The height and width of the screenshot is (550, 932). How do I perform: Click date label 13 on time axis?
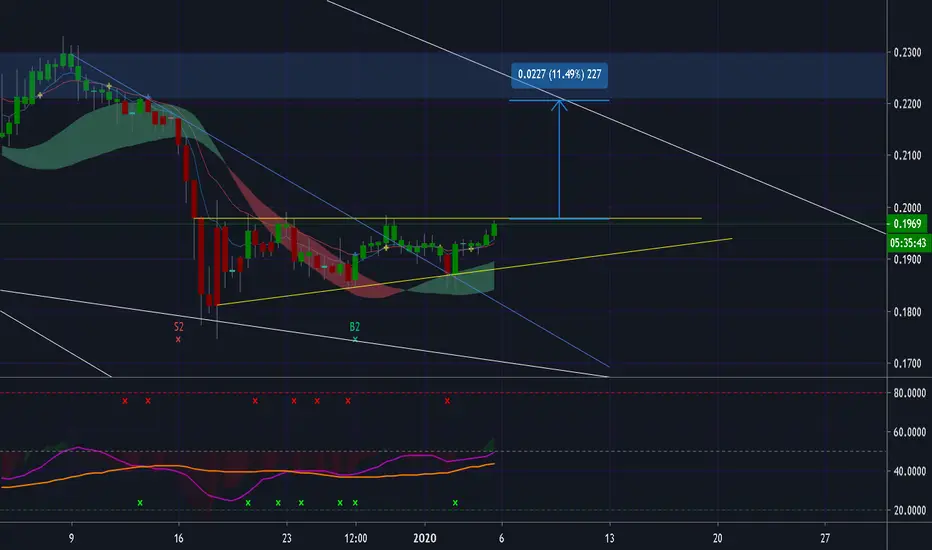point(609,538)
